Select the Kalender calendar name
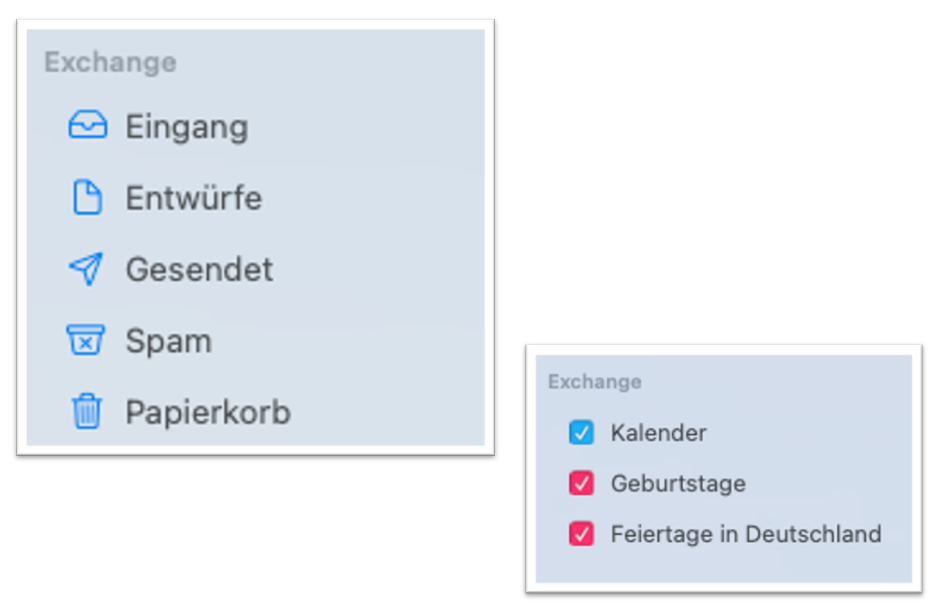The width and height of the screenshot is (943, 603). 659,433
